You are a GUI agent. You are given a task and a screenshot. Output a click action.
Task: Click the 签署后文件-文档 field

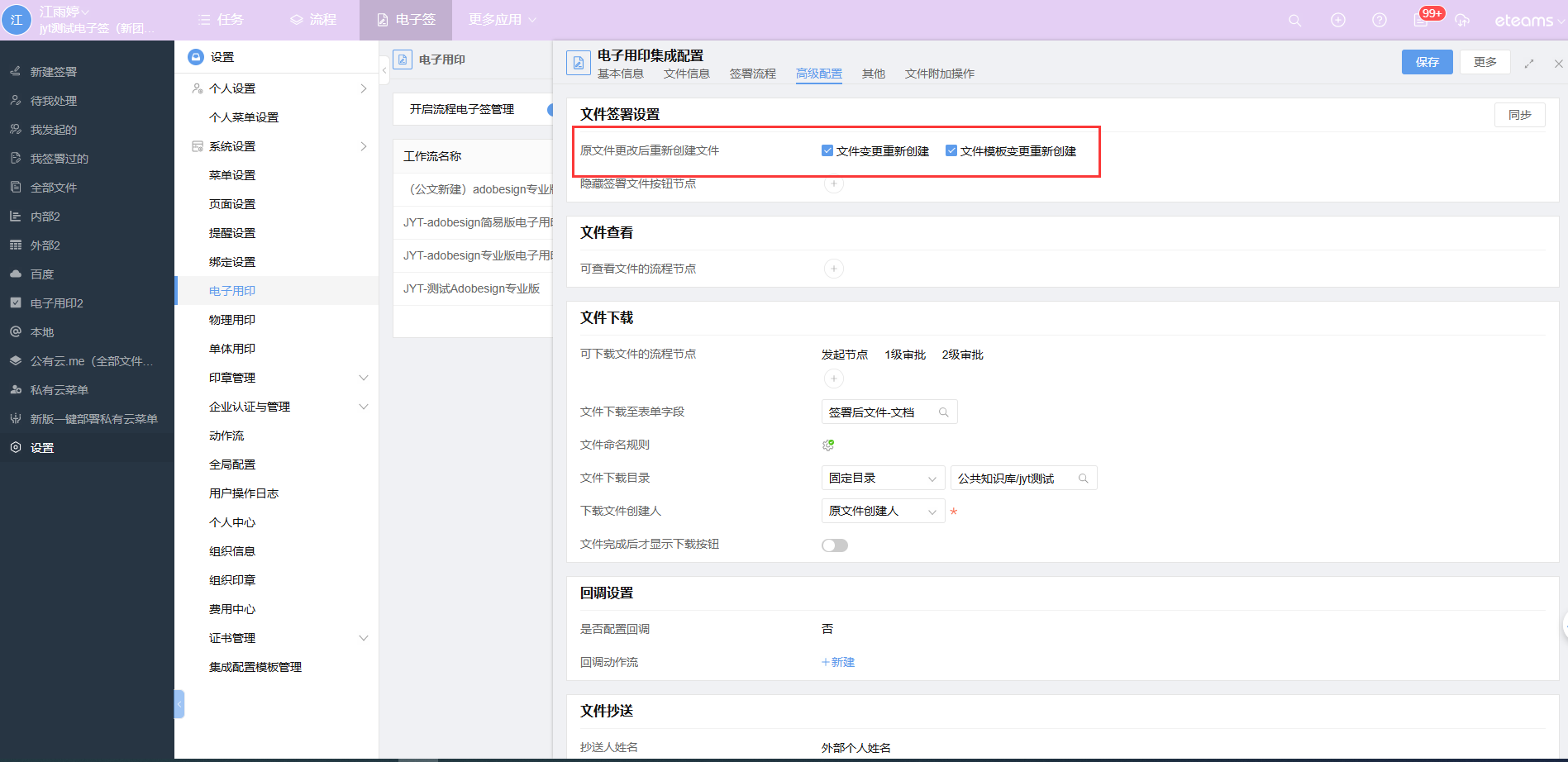(x=889, y=412)
